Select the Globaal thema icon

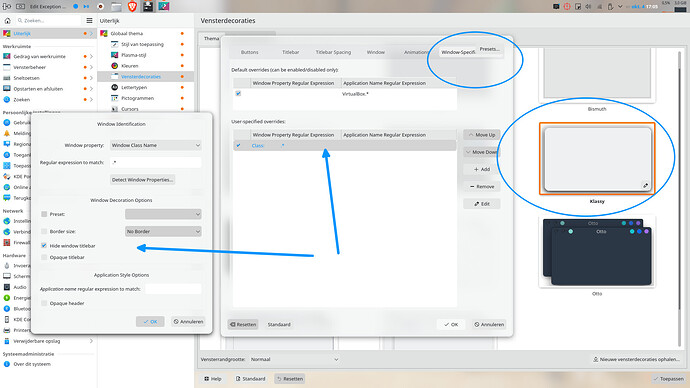104,33
